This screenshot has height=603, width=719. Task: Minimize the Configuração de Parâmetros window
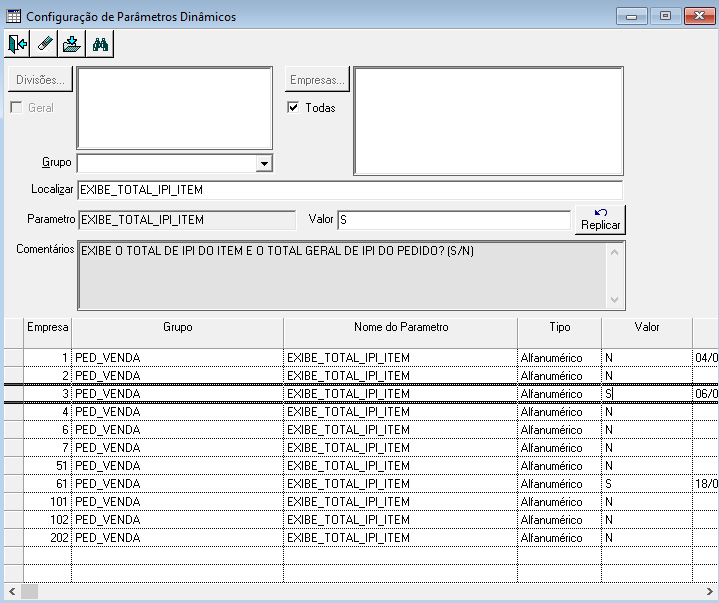point(631,16)
